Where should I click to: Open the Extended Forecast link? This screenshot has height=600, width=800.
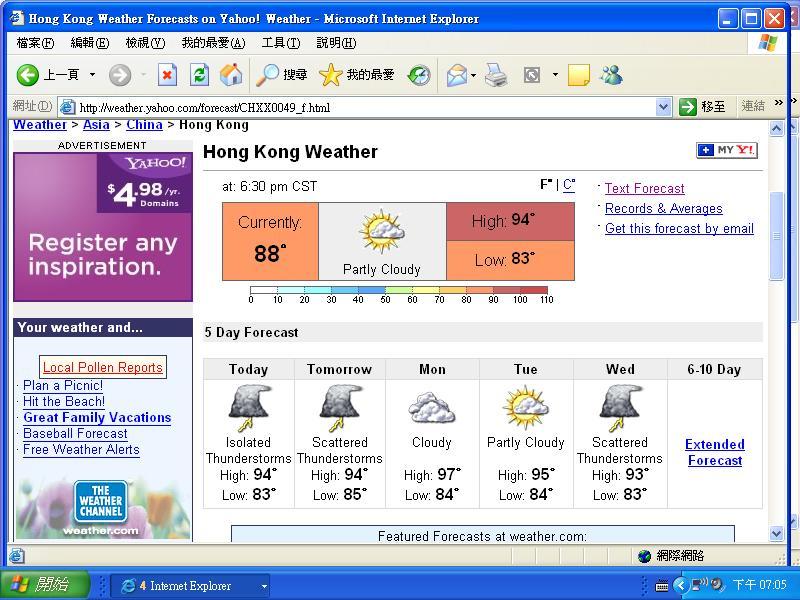point(715,452)
